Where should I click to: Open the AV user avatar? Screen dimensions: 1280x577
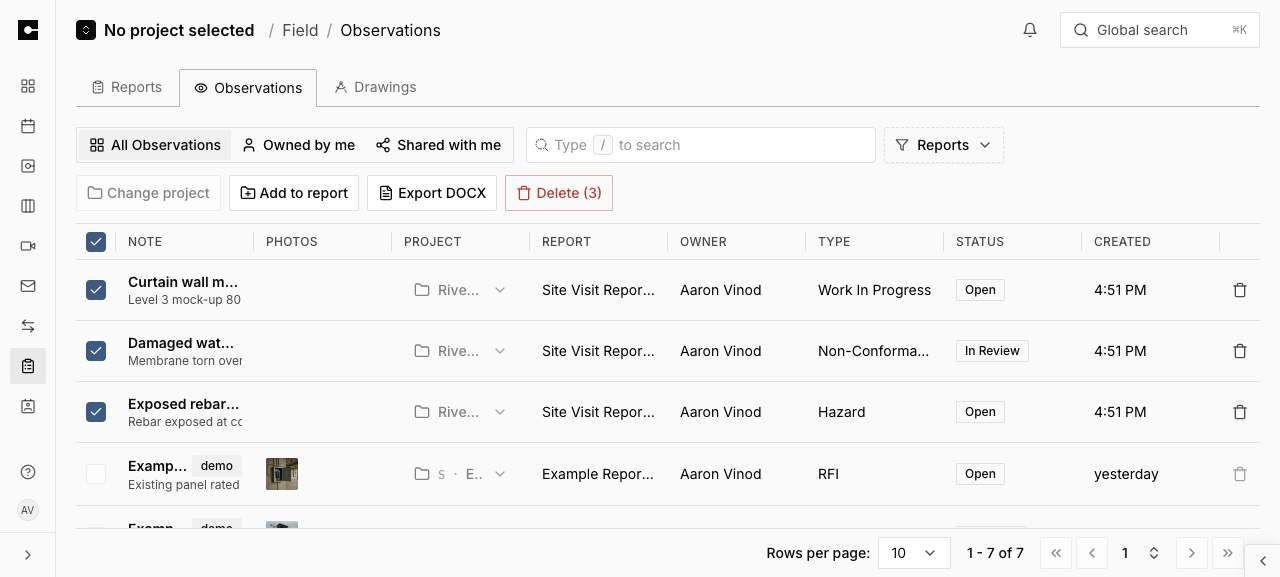tap(28, 510)
